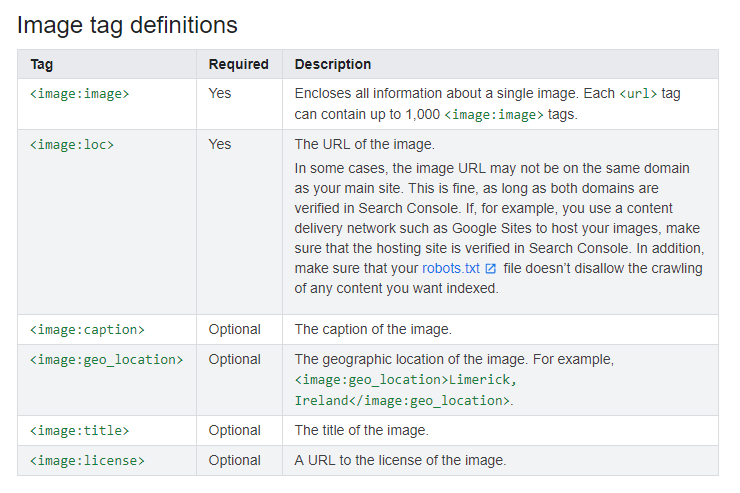Click the external-link icon beside robots.txt

coord(491,268)
